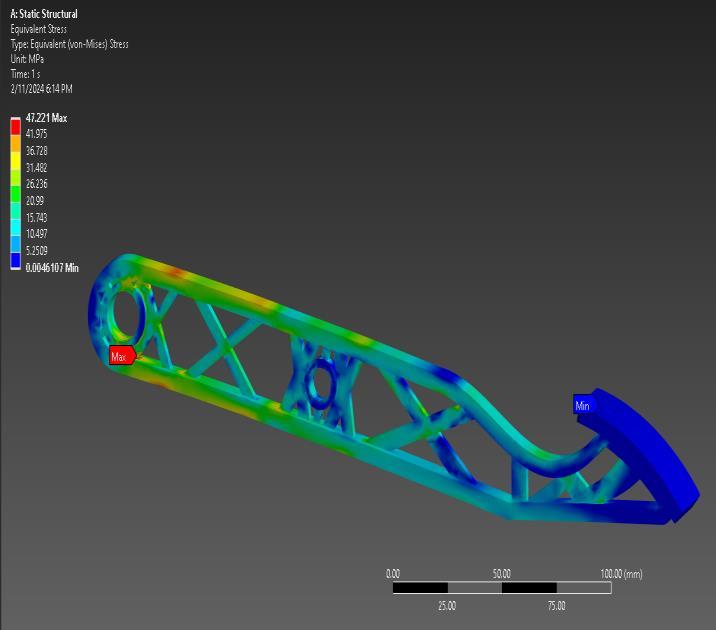Click the '36.728' legend value
This screenshot has height=630, width=716.
point(37,151)
